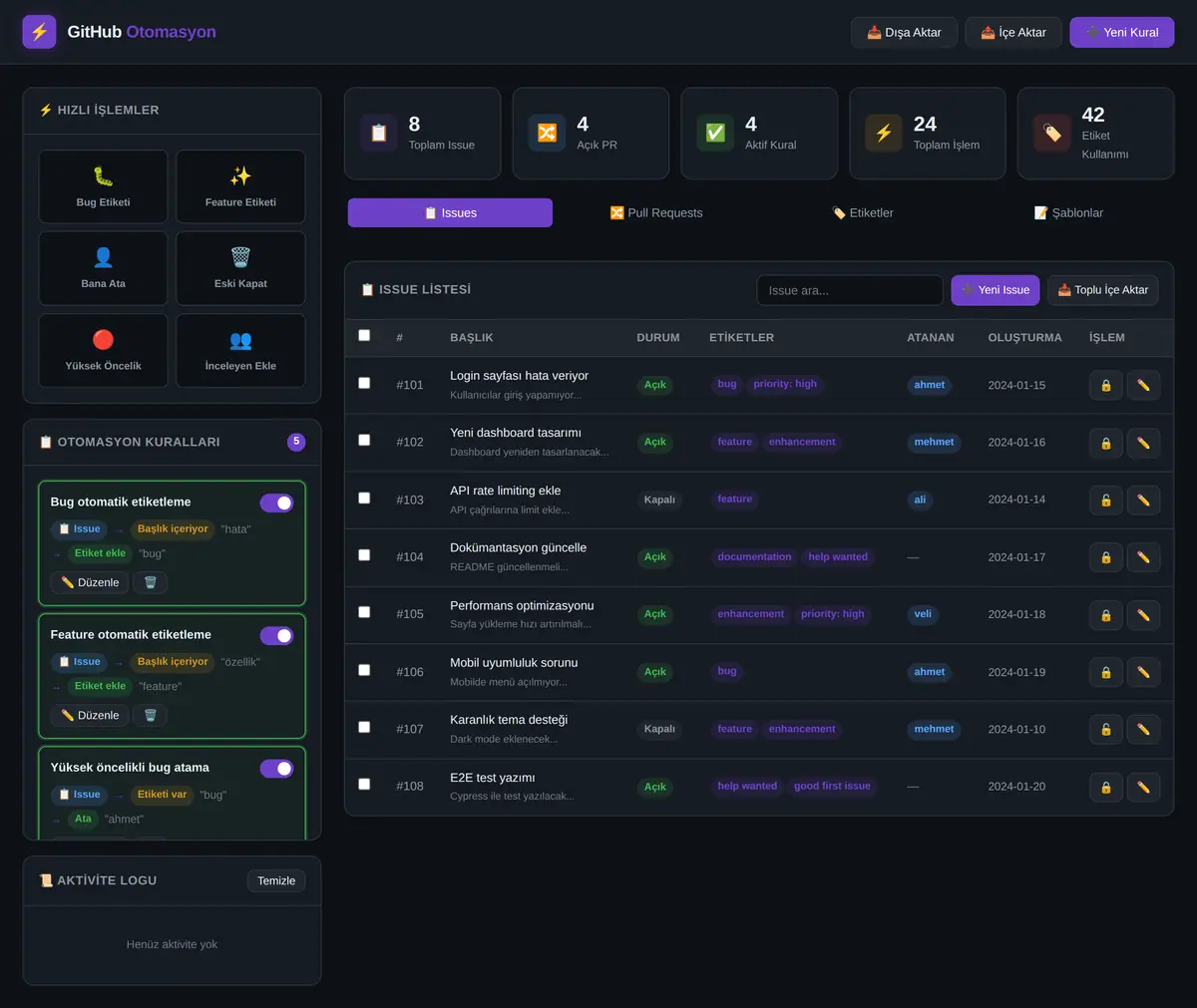Choose the Bana Ata quick action
The image size is (1197, 1008).
click(103, 268)
